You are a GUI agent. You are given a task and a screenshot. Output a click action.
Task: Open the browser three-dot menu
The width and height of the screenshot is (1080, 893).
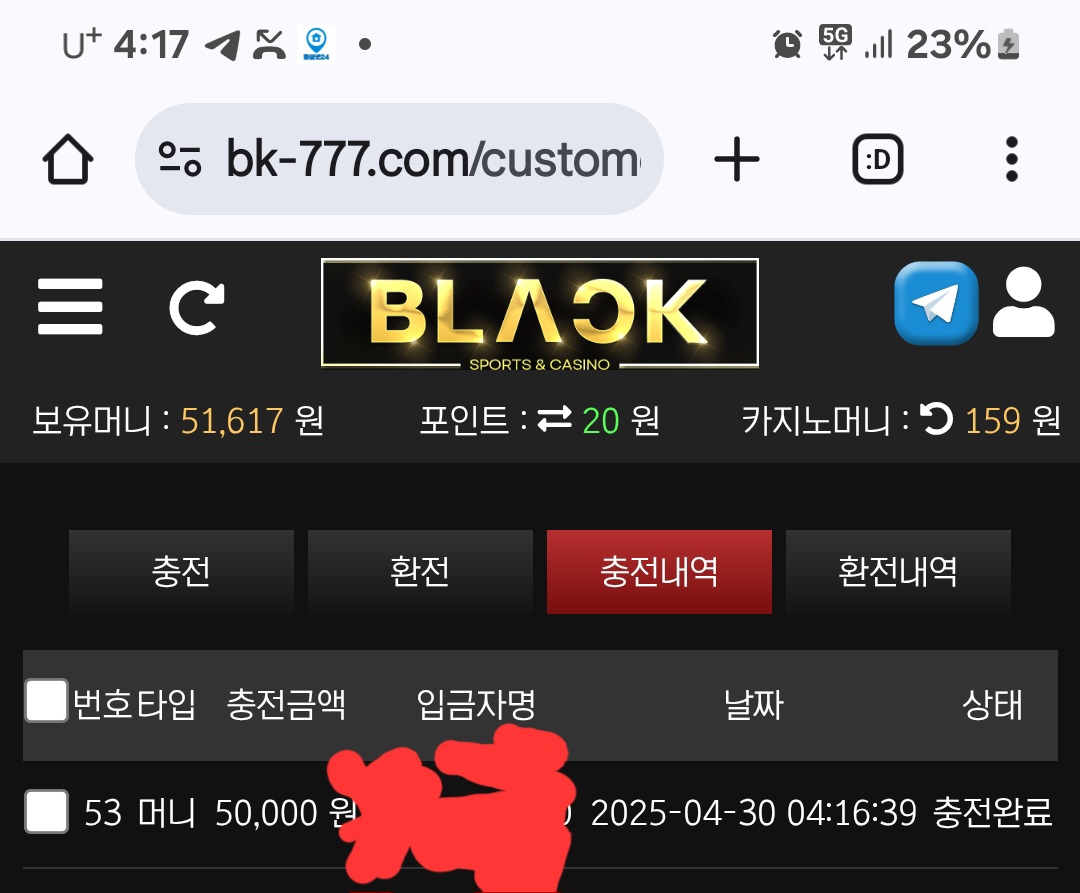[x=1011, y=159]
